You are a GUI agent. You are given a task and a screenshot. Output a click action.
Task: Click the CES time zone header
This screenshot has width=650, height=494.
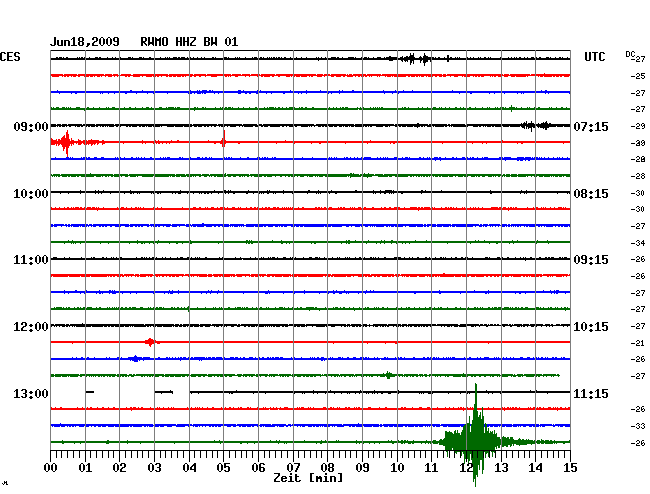(10, 57)
